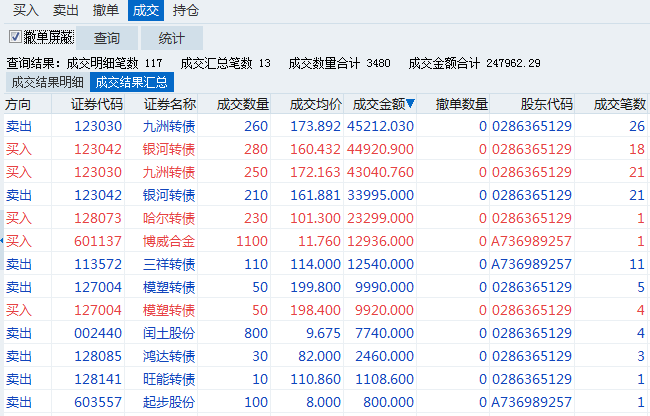Select price 161.881 cell

click(315, 195)
